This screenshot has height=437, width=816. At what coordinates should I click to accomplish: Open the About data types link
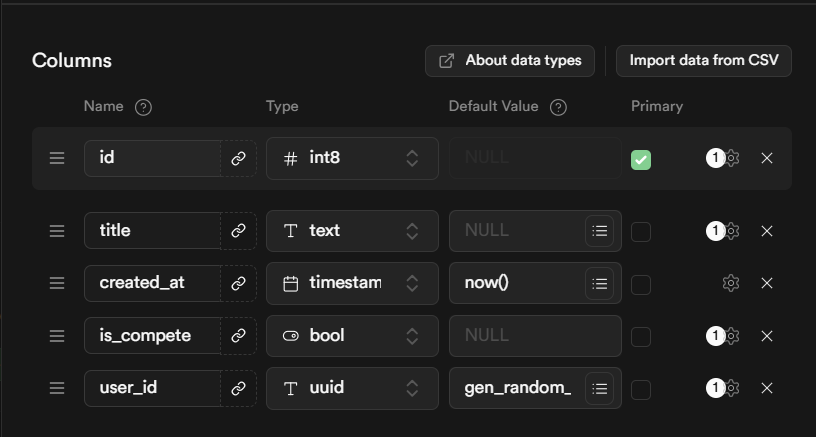coord(510,60)
